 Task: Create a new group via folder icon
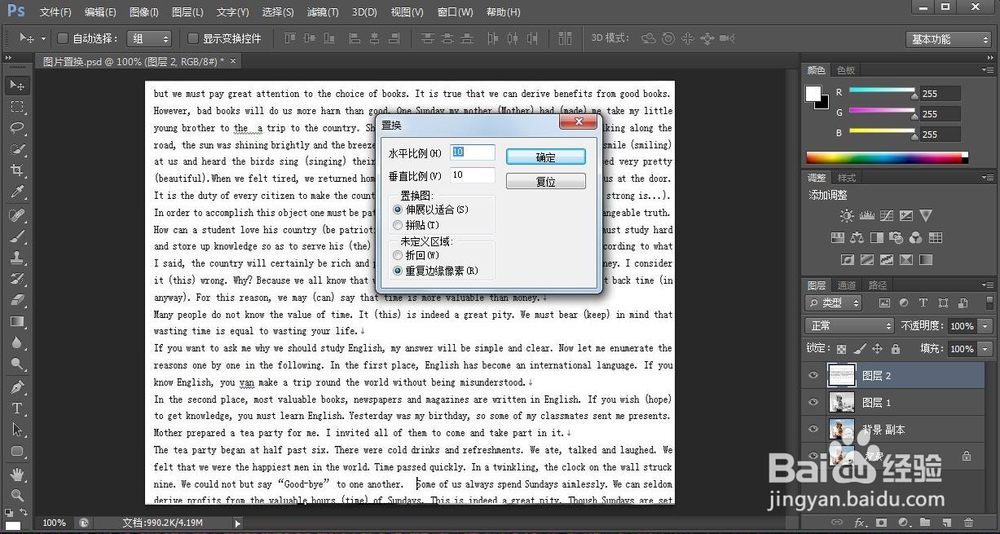(x=925, y=523)
